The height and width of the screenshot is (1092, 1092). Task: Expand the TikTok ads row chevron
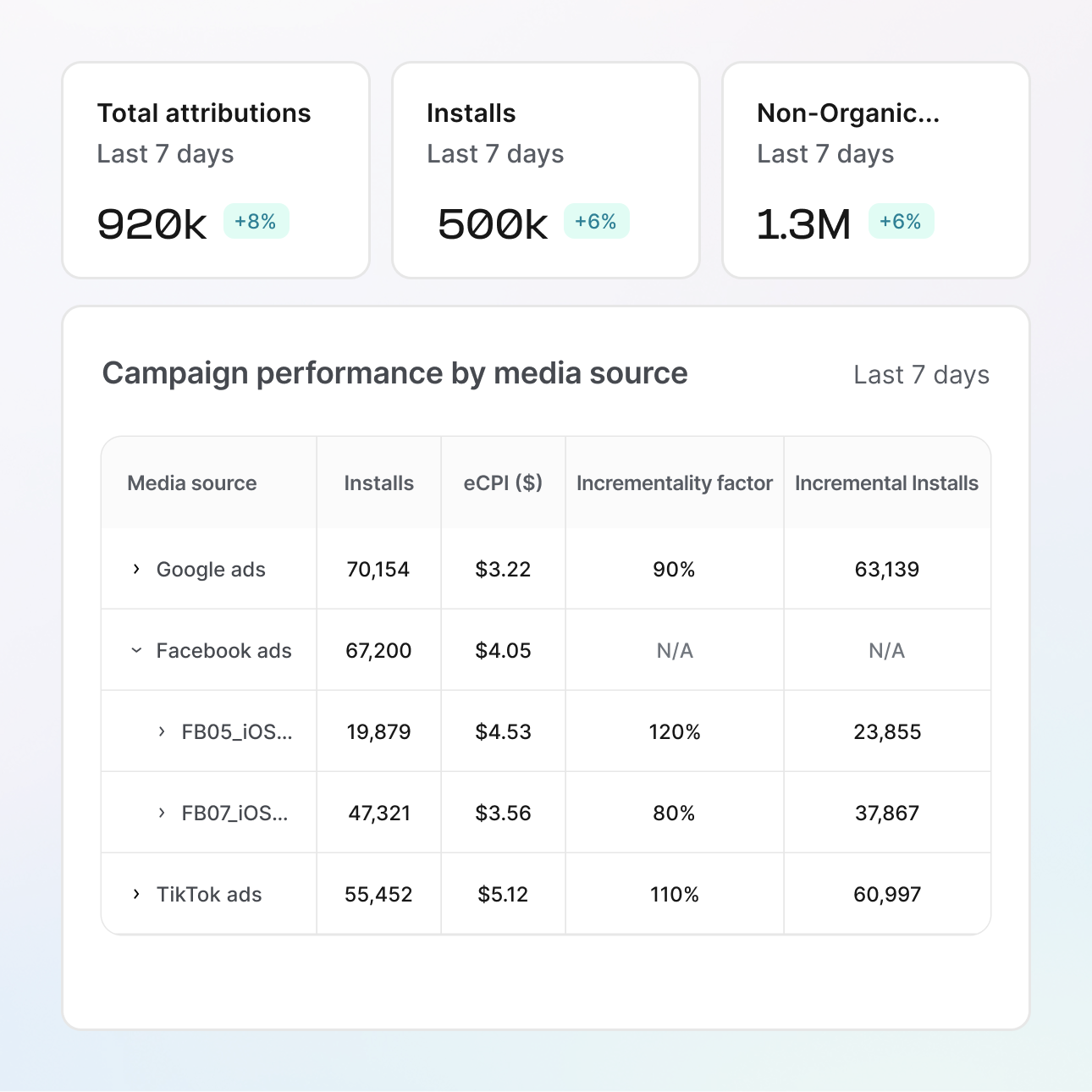pyautogui.click(x=136, y=894)
